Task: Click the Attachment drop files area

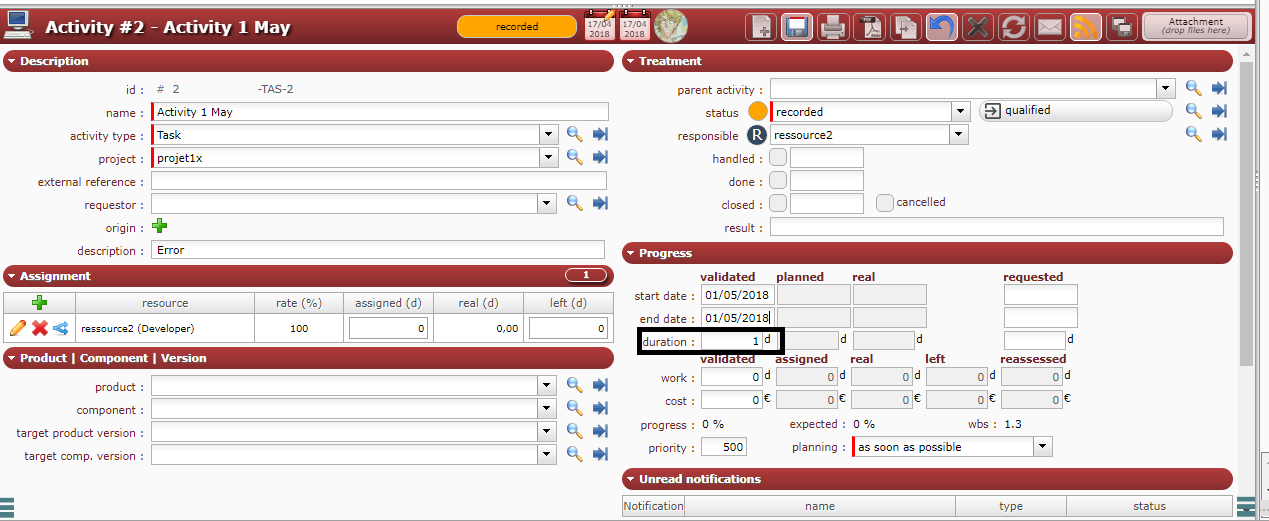Action: point(1195,26)
